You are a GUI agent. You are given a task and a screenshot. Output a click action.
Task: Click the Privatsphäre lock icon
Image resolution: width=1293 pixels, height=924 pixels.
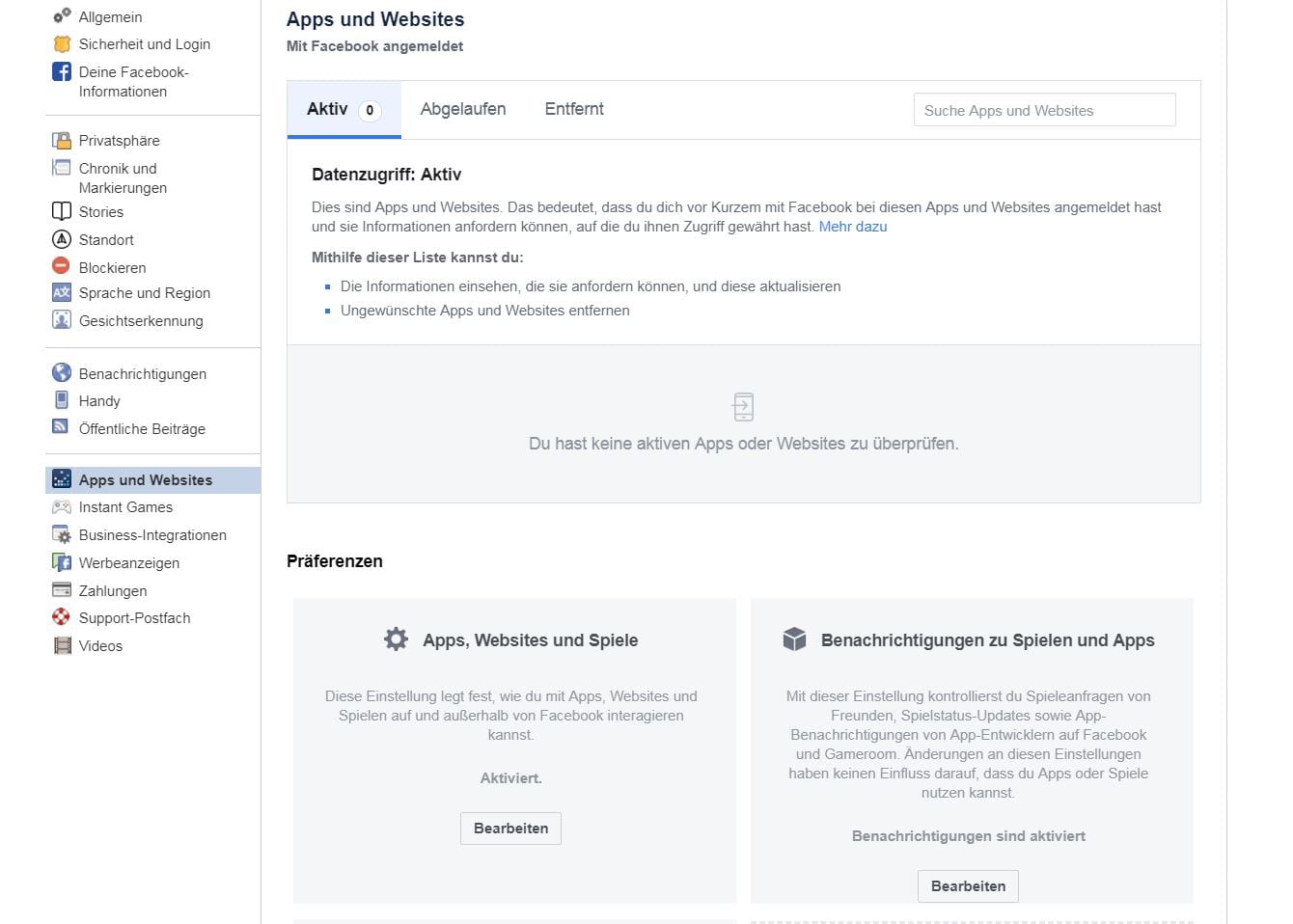pos(62,140)
